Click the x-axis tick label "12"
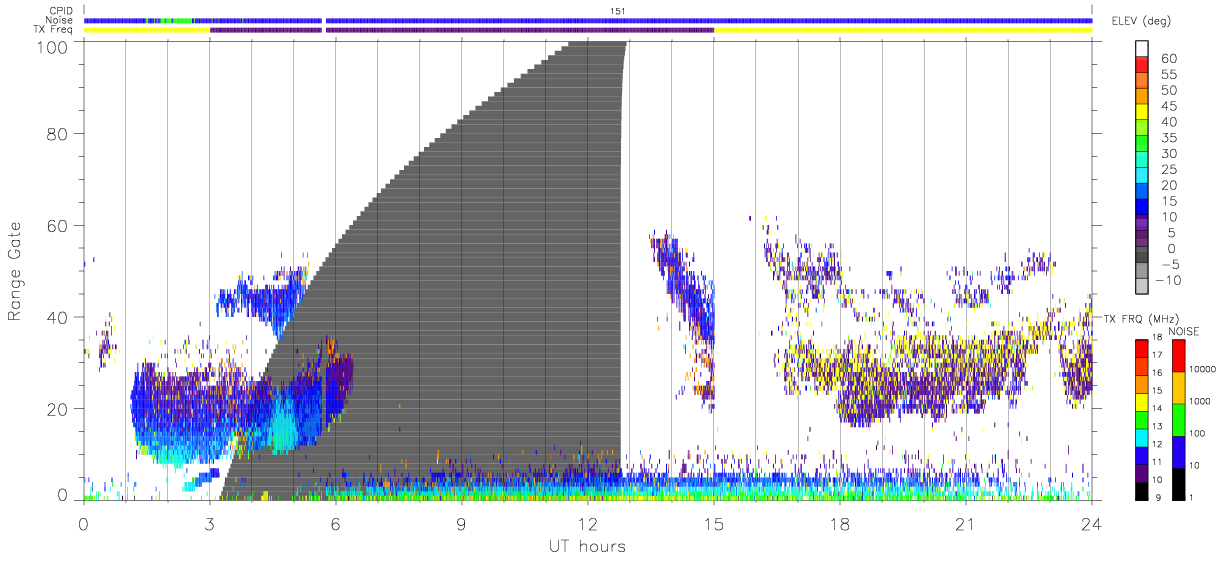Screen dimensions: 1228x567 pyautogui.click(x=587, y=523)
